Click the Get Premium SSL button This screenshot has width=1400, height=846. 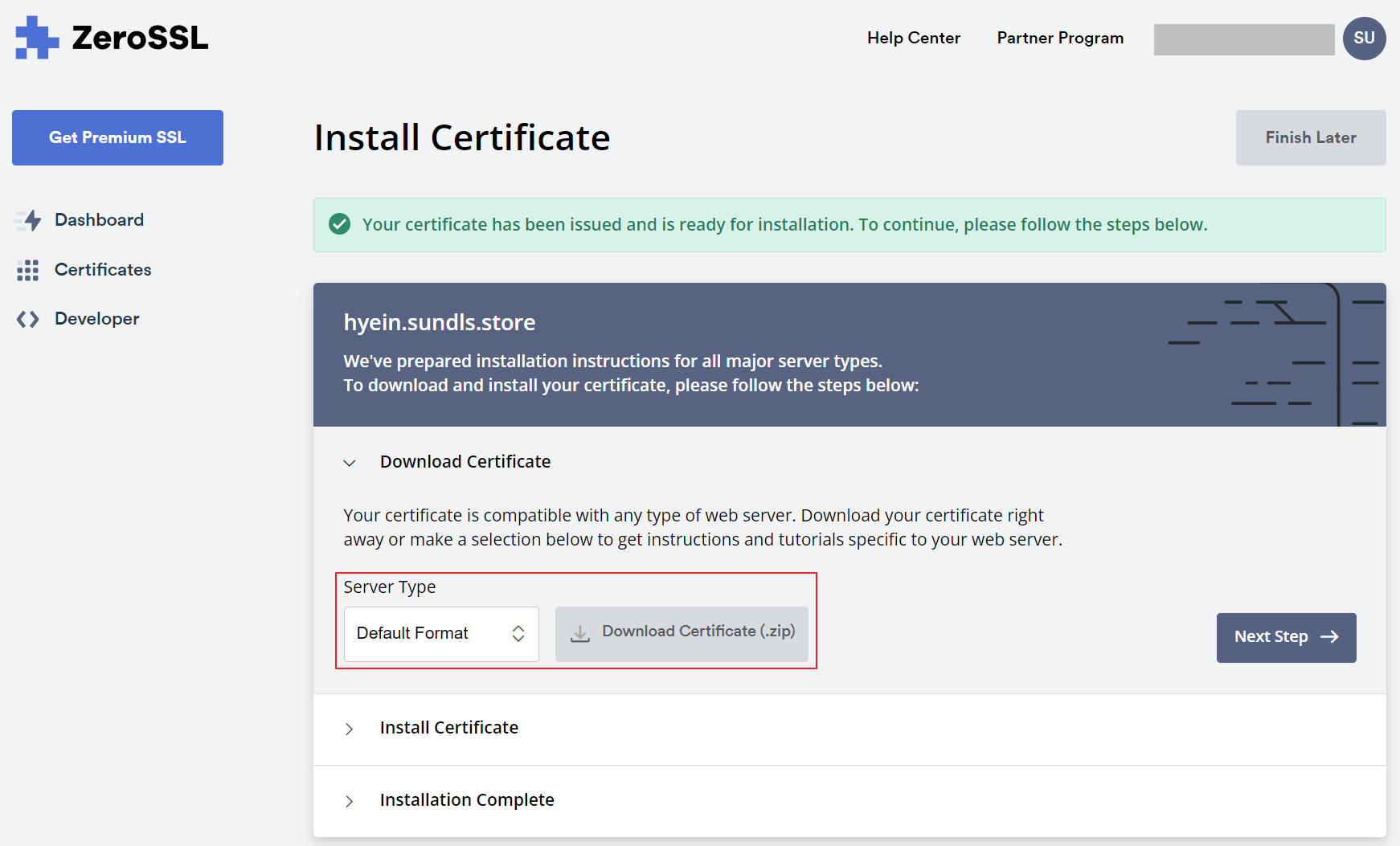pos(117,137)
